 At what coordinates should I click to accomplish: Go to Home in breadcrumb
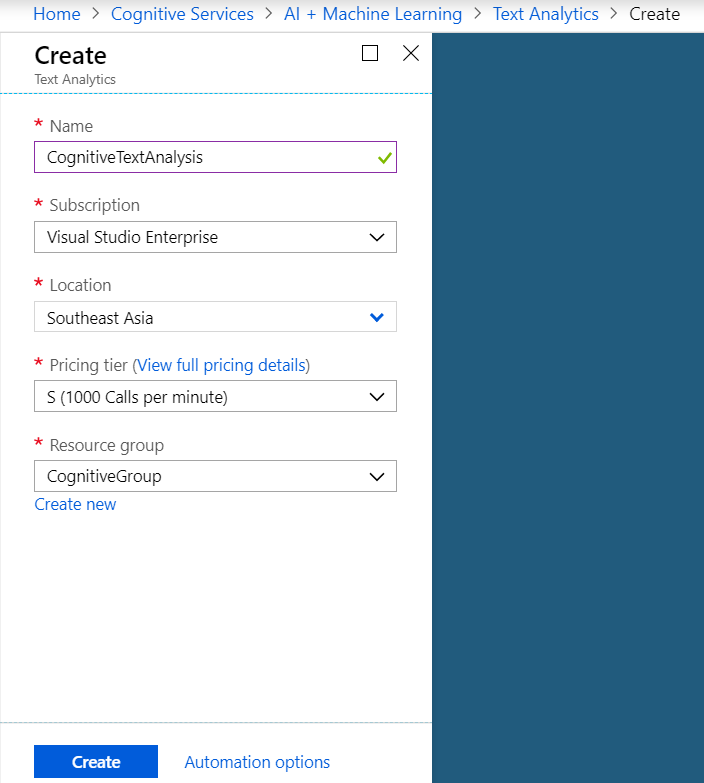tap(57, 14)
